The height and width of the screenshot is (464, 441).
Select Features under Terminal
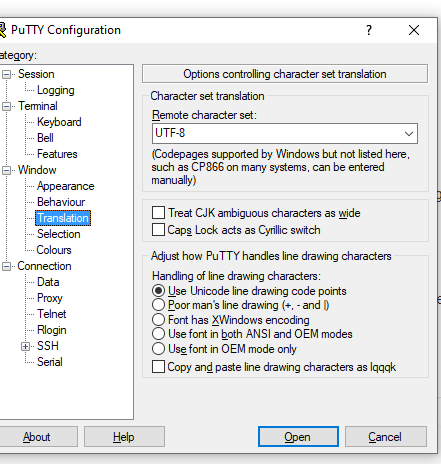[57, 154]
